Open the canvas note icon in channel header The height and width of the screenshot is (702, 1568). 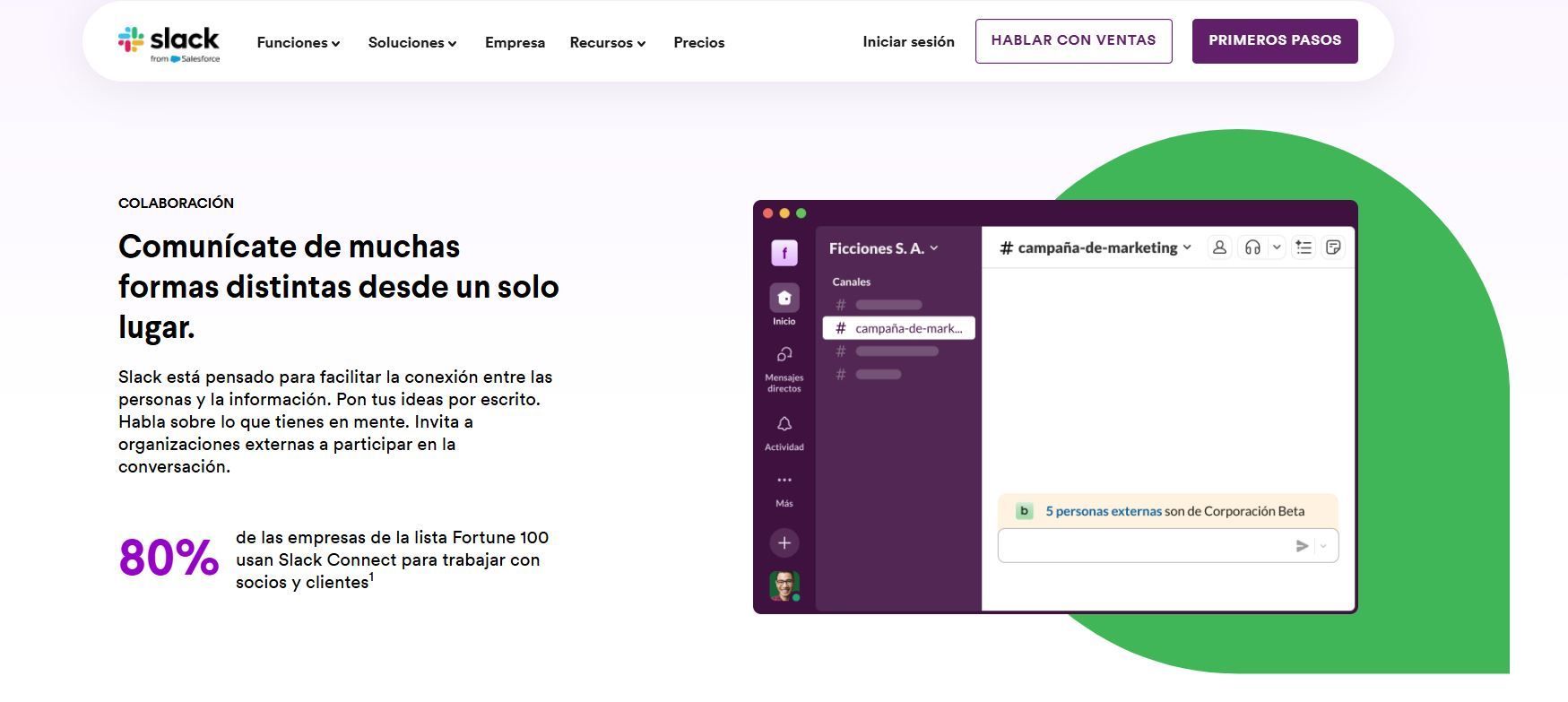pyautogui.click(x=1333, y=247)
